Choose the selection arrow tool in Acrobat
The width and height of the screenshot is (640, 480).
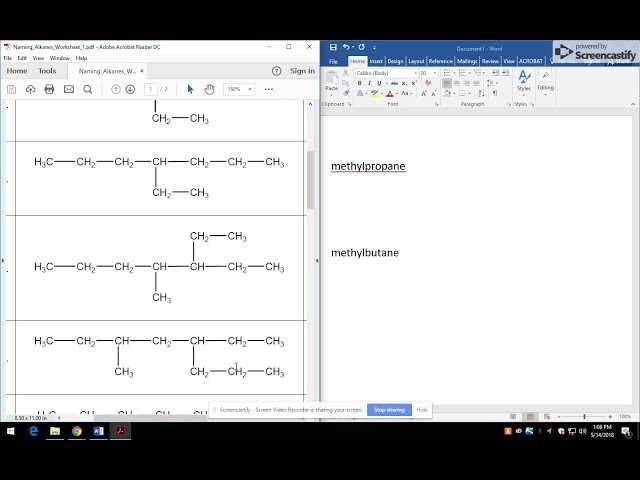(x=190, y=89)
